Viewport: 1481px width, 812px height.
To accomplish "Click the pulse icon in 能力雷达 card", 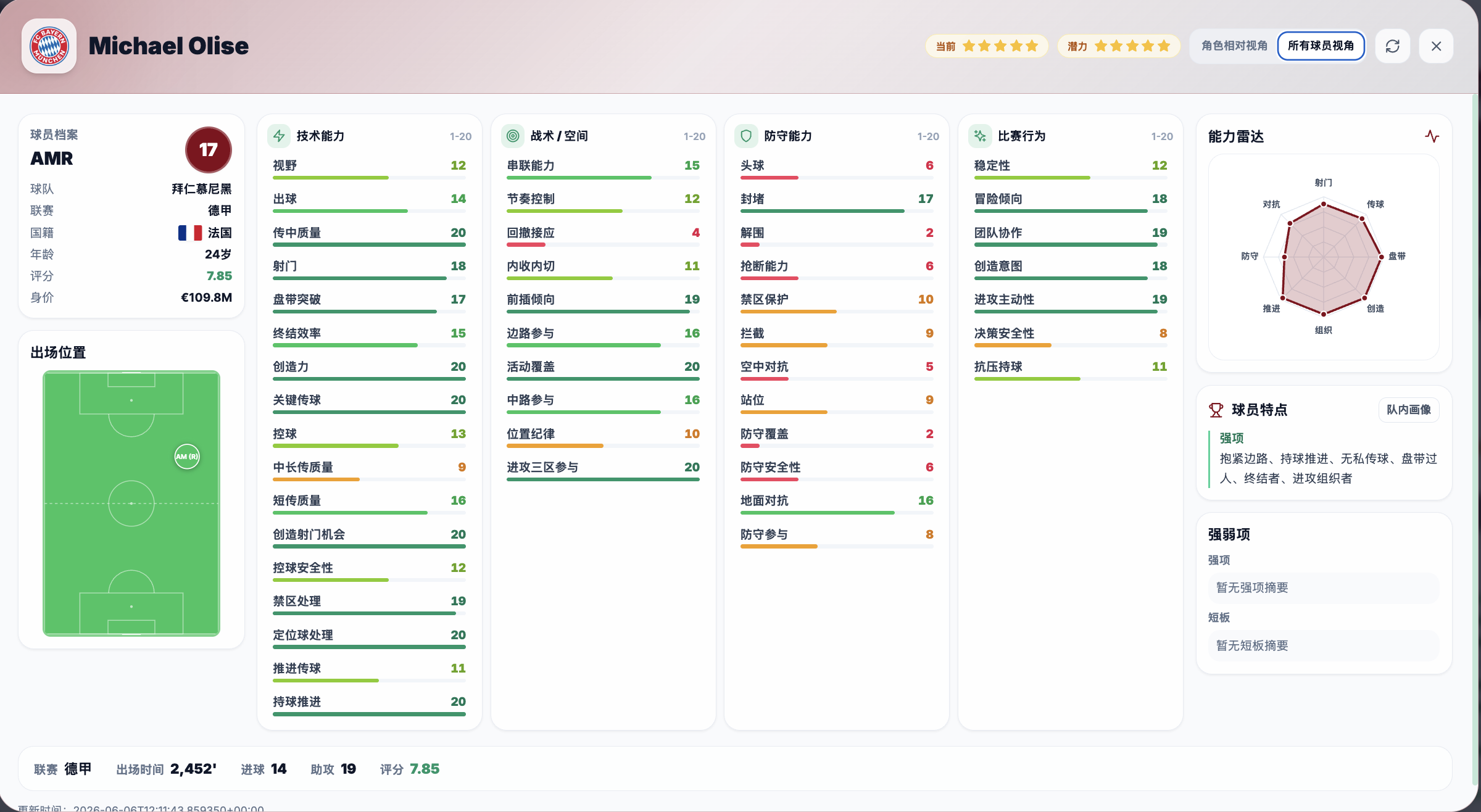I will (x=1432, y=136).
